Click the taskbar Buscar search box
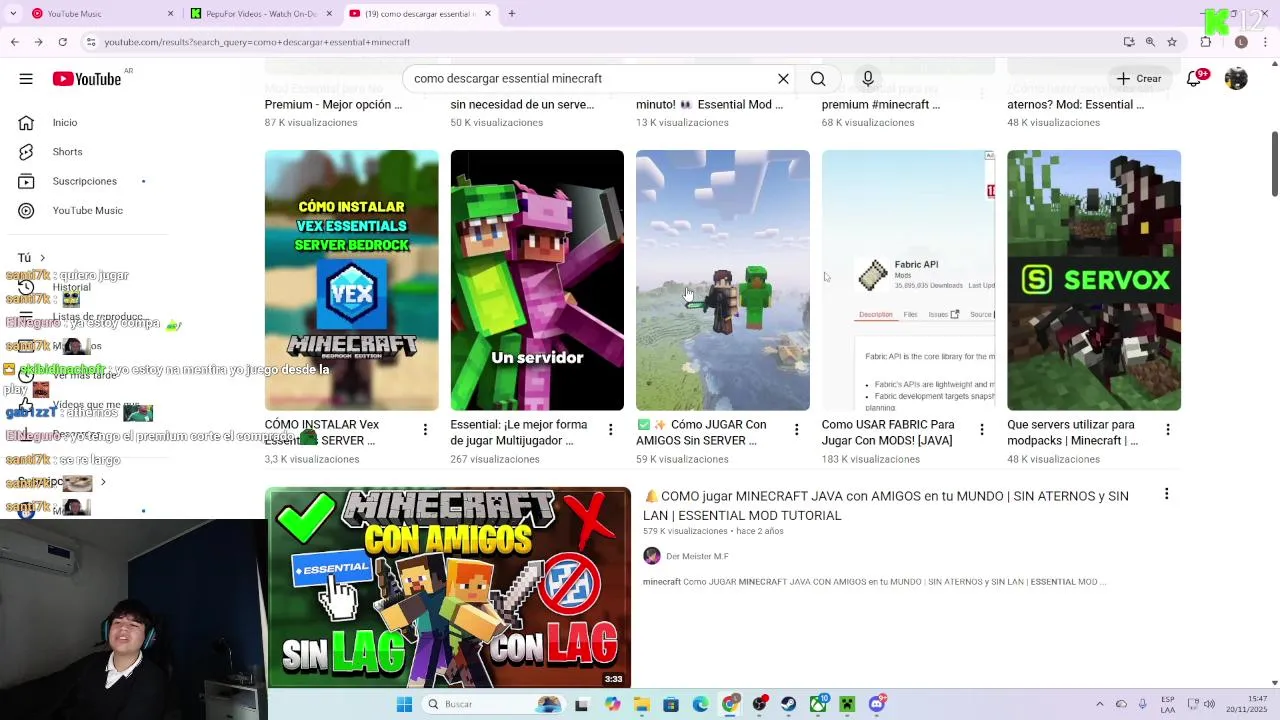The image size is (1280, 720). point(492,704)
